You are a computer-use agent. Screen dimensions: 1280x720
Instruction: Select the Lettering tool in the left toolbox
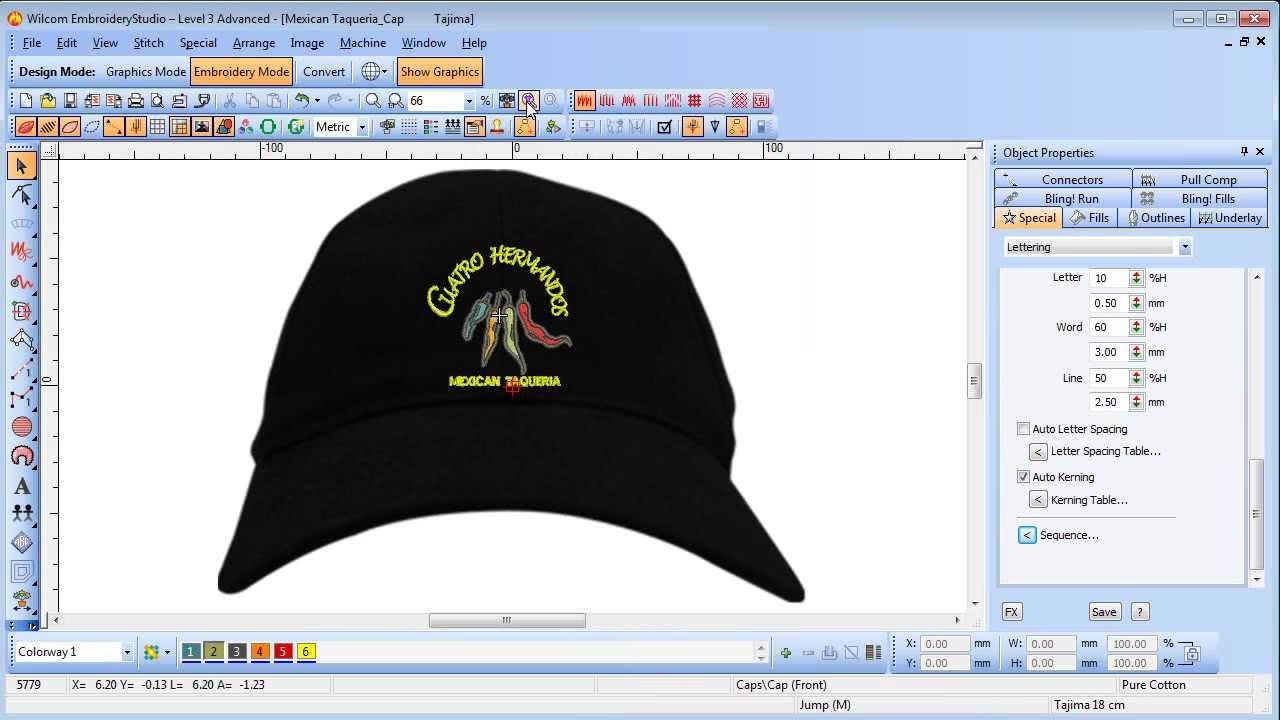pyautogui.click(x=22, y=486)
